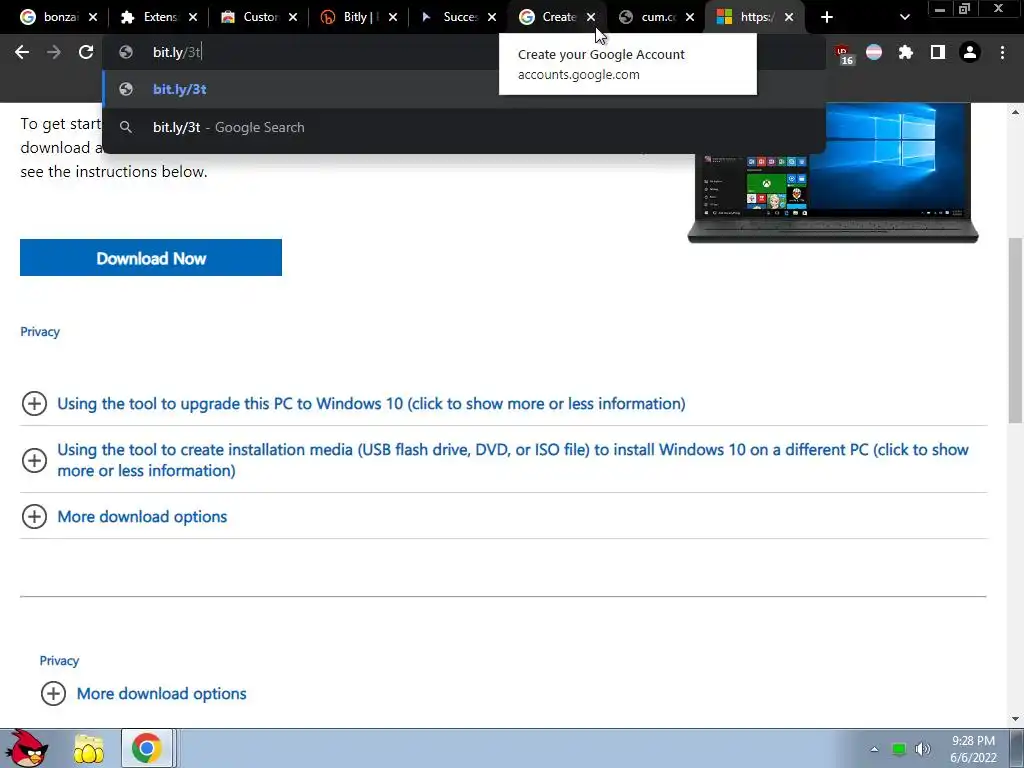The width and height of the screenshot is (1024, 768).
Task: Click the scrollbar up arrow
Action: pyautogui.click(x=1016, y=112)
